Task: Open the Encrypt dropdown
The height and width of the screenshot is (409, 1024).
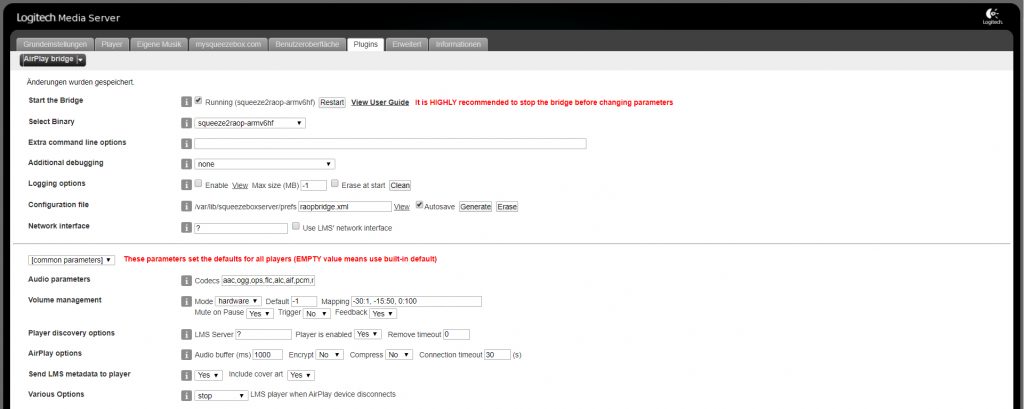Action: 329,355
